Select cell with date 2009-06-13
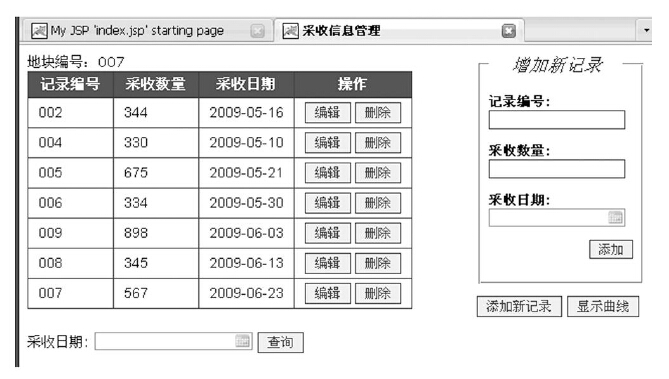The image size is (669, 379). 246,263
